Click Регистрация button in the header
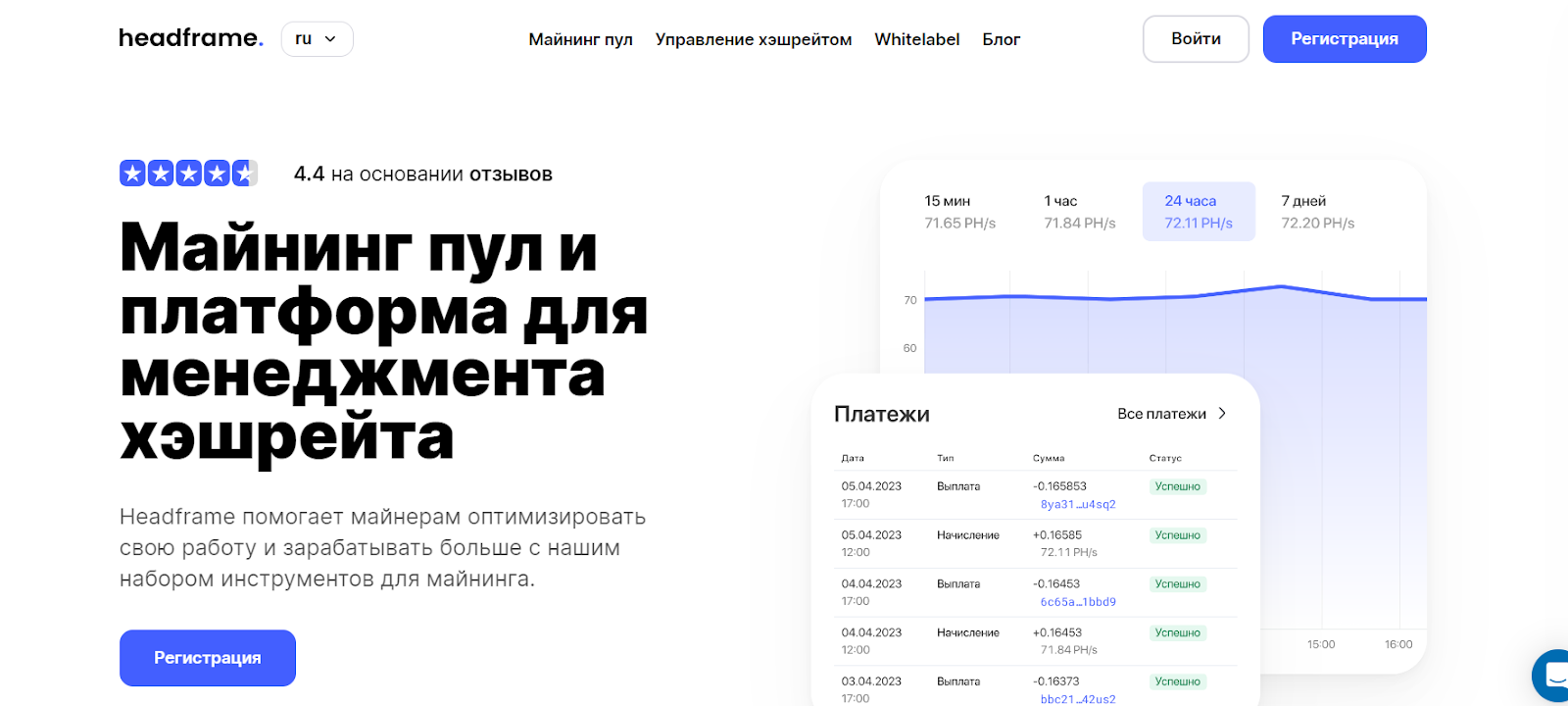This screenshot has height=706, width=1568. click(1345, 39)
